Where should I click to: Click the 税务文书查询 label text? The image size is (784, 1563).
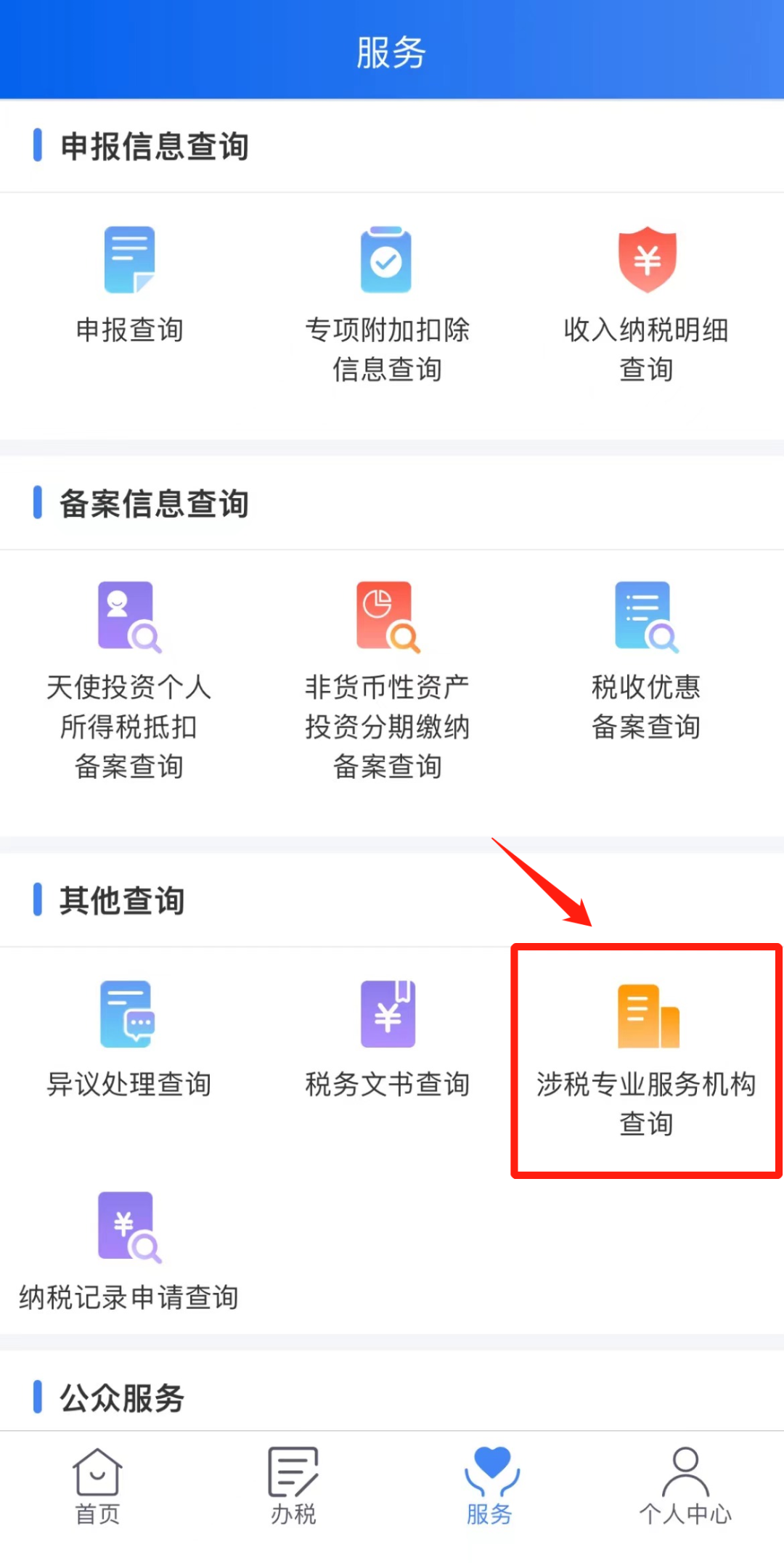tap(388, 1085)
